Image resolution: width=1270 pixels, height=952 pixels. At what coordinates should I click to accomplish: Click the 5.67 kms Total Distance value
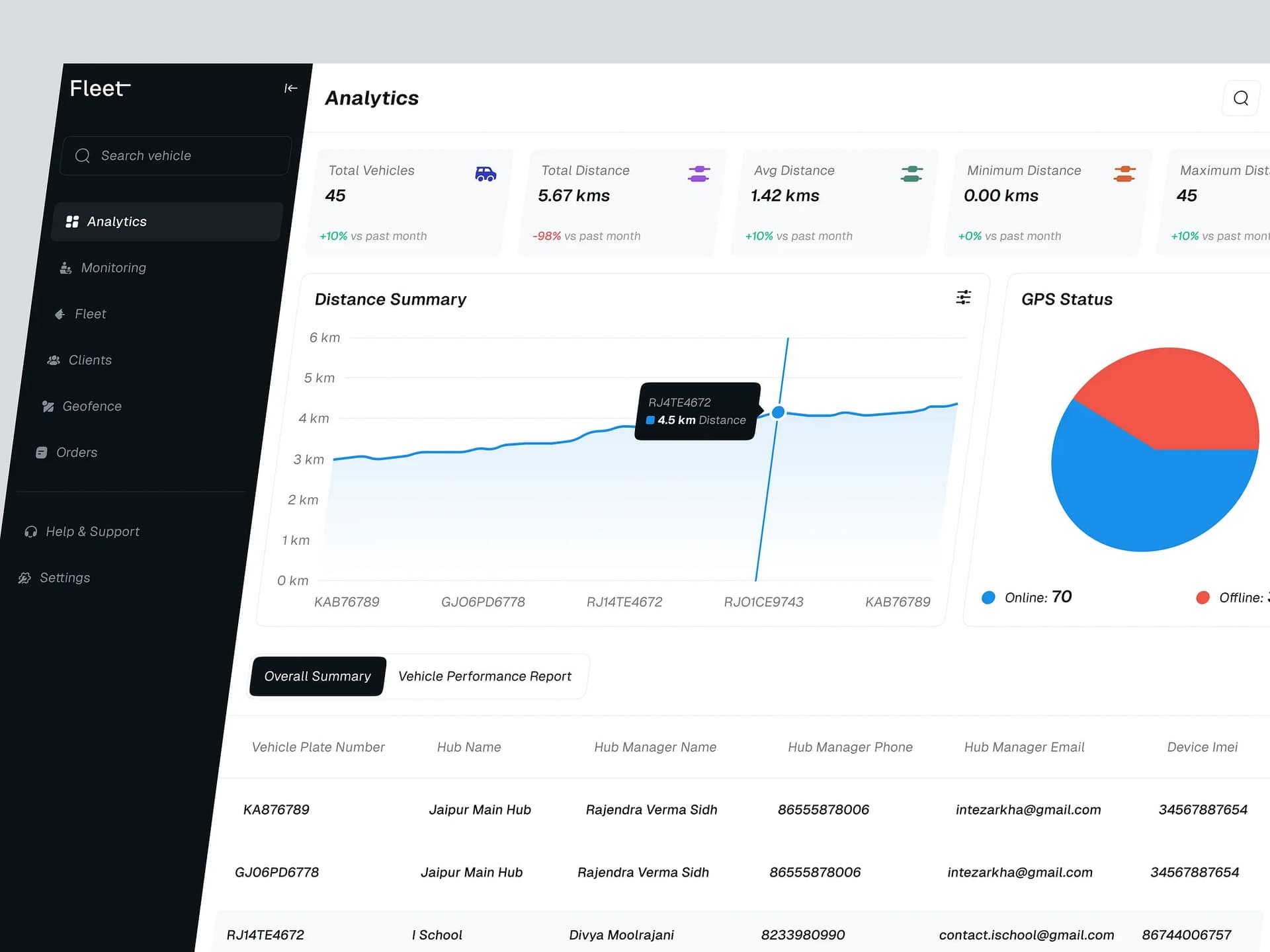[573, 196]
